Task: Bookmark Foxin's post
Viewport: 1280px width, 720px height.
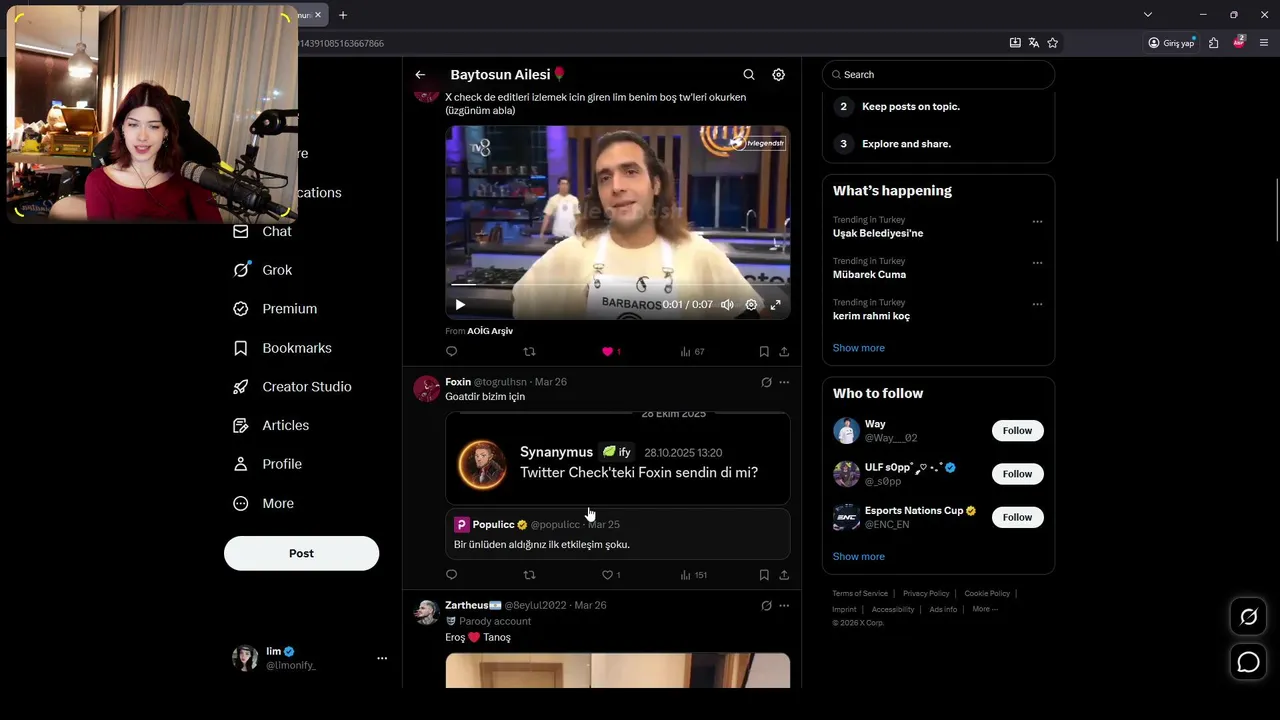Action: coord(764,575)
